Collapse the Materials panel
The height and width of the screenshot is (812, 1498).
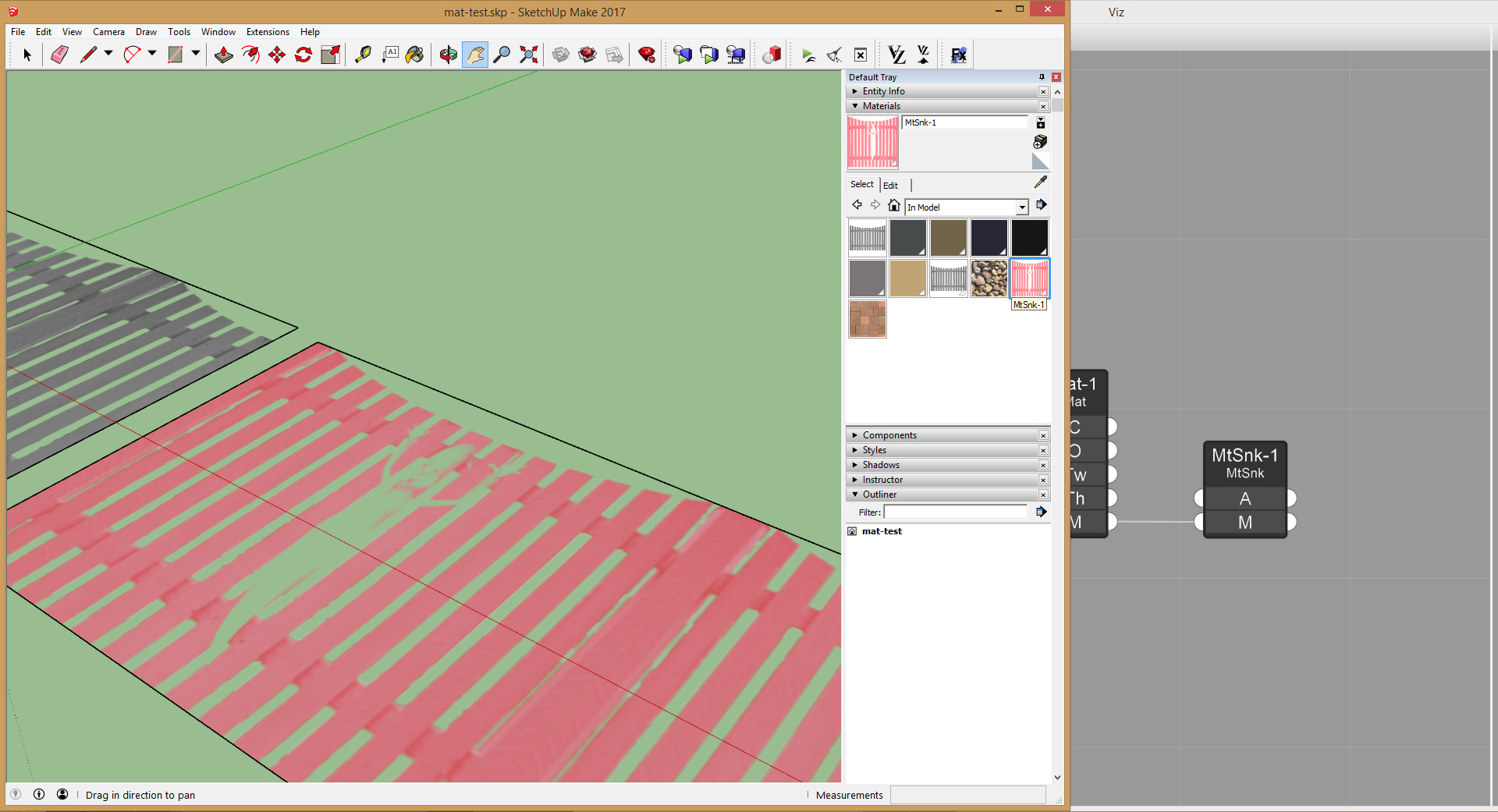click(x=881, y=106)
